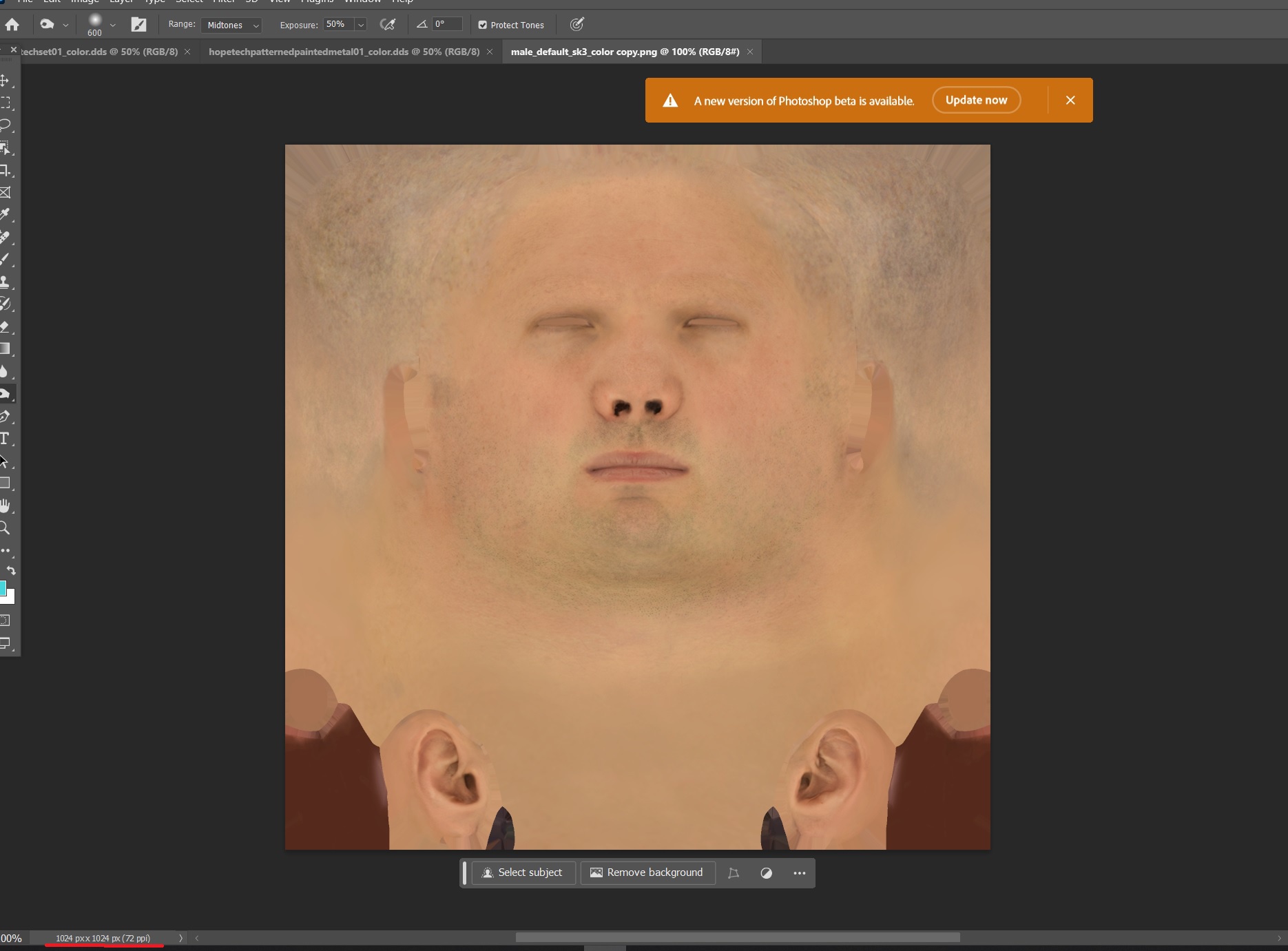The width and height of the screenshot is (1288, 951).
Task: Switch to hopetechpatternedpaintedmetal01_color.dds tab
Action: [x=344, y=52]
